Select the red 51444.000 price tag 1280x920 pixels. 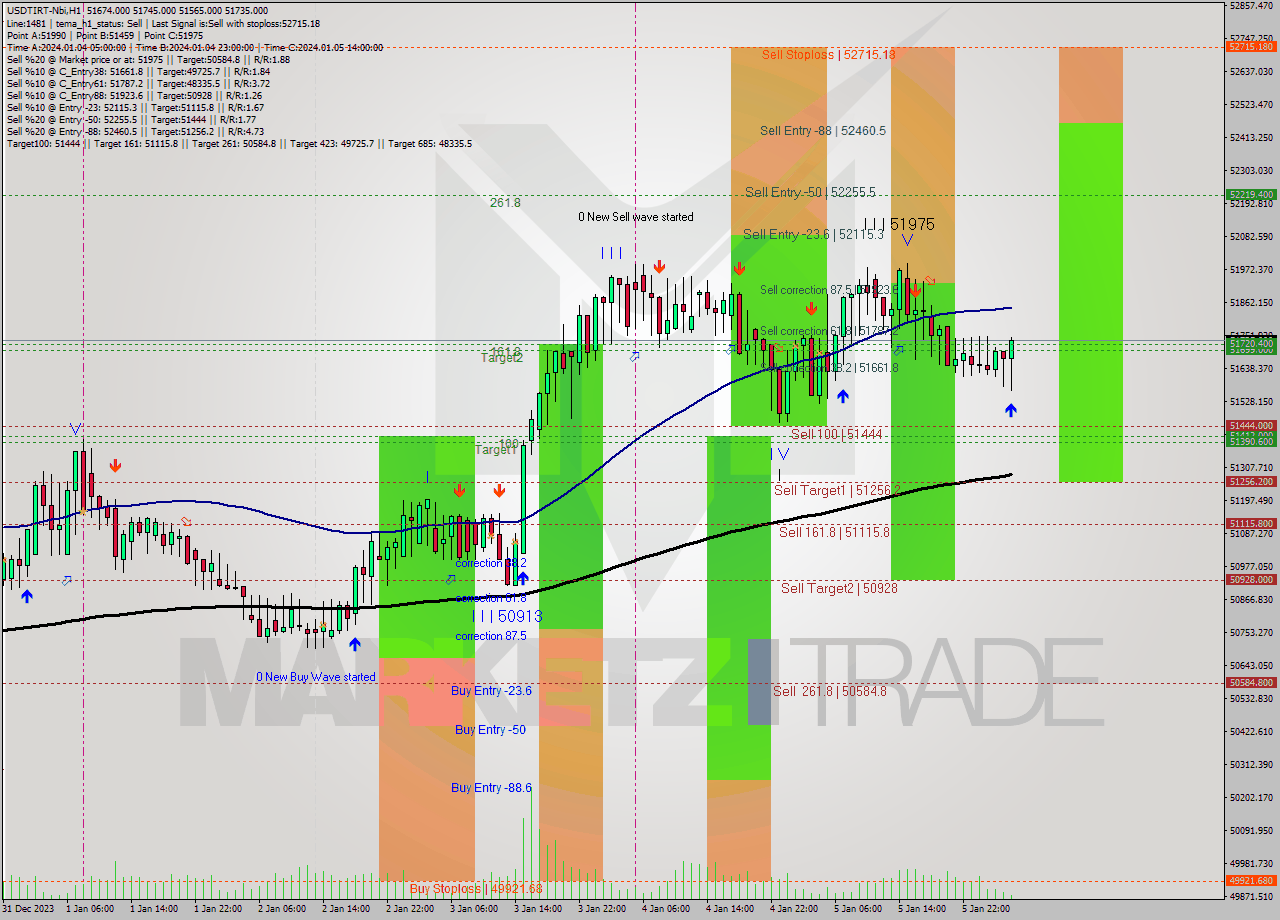pyautogui.click(x=1251, y=425)
